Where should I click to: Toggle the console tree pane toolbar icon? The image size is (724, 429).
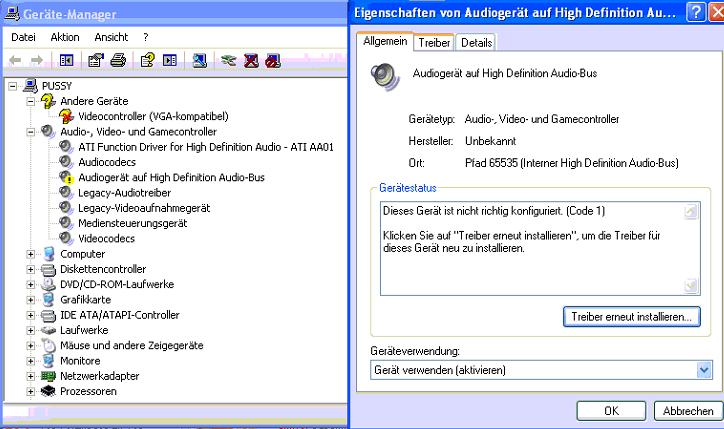[66, 60]
